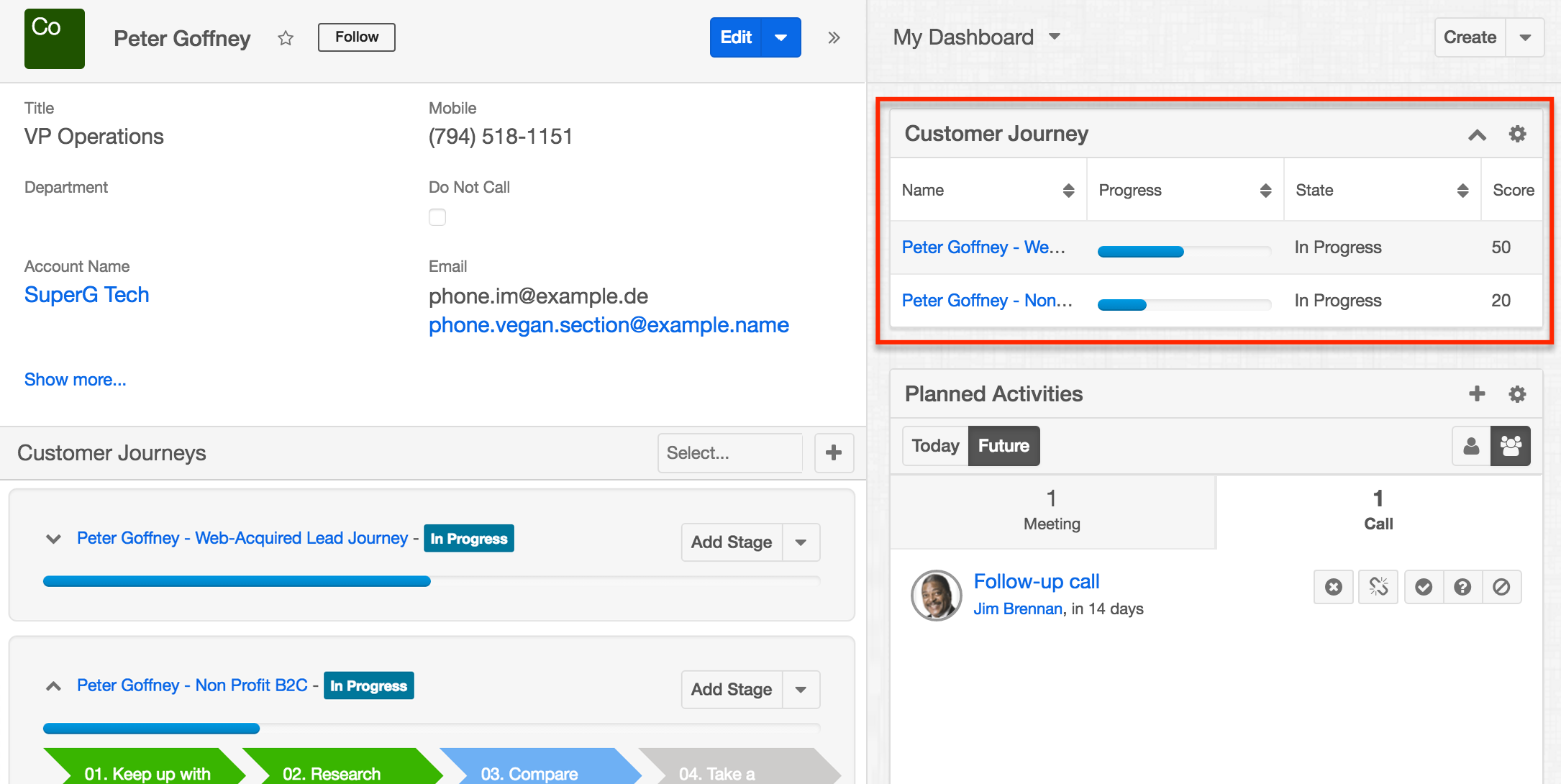Image resolution: width=1561 pixels, height=784 pixels.
Task: Open Select journey template dropdown
Action: point(729,452)
